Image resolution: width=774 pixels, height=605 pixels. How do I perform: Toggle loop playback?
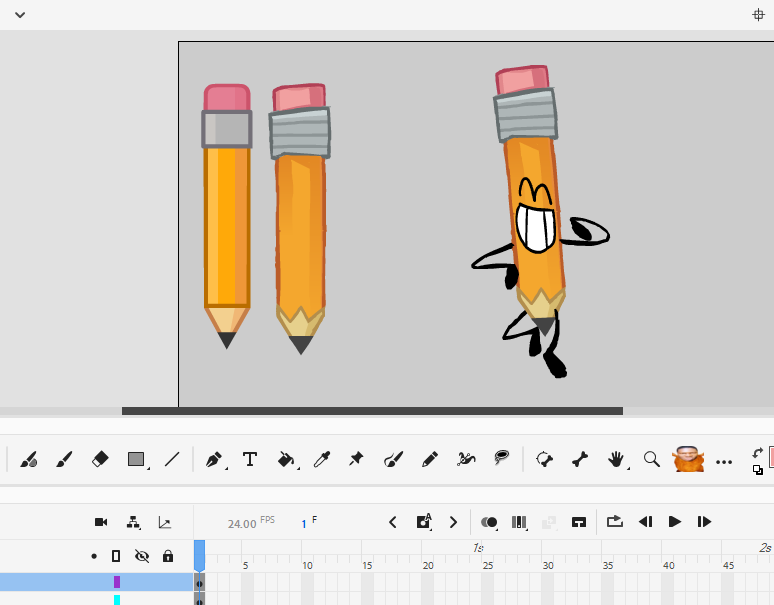(615, 522)
